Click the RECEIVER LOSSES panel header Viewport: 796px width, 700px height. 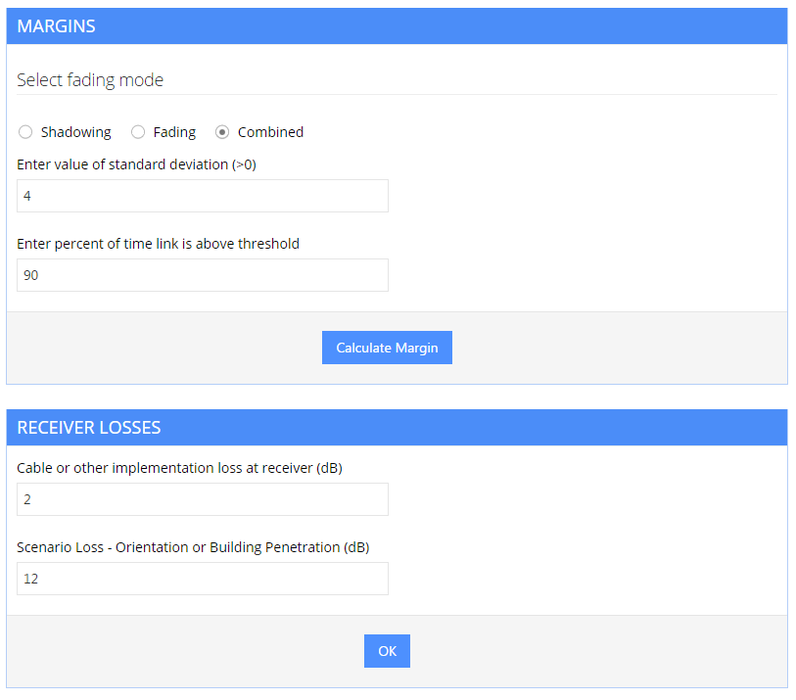tap(397, 427)
